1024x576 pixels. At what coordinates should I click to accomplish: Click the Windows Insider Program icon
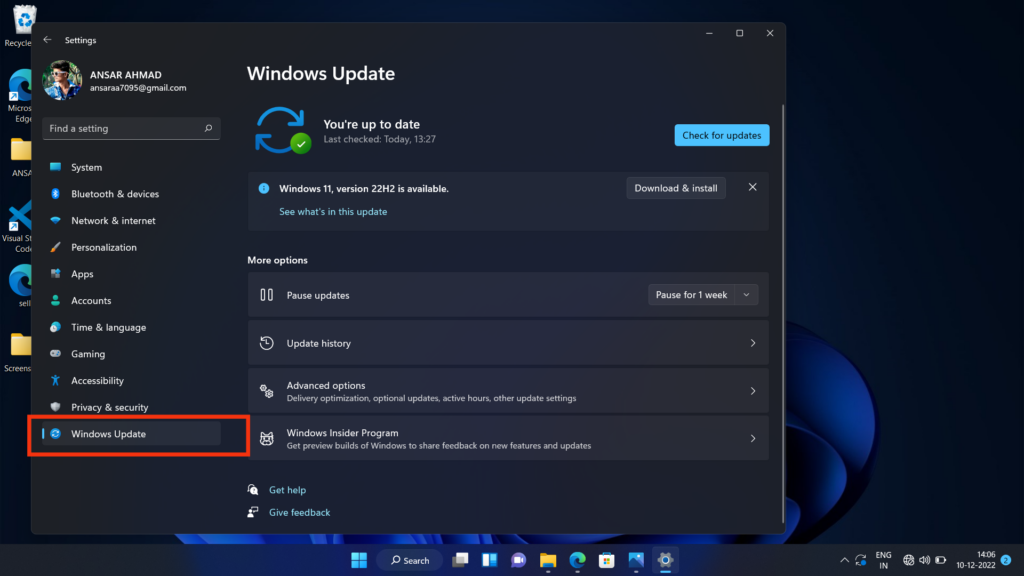coord(266,438)
